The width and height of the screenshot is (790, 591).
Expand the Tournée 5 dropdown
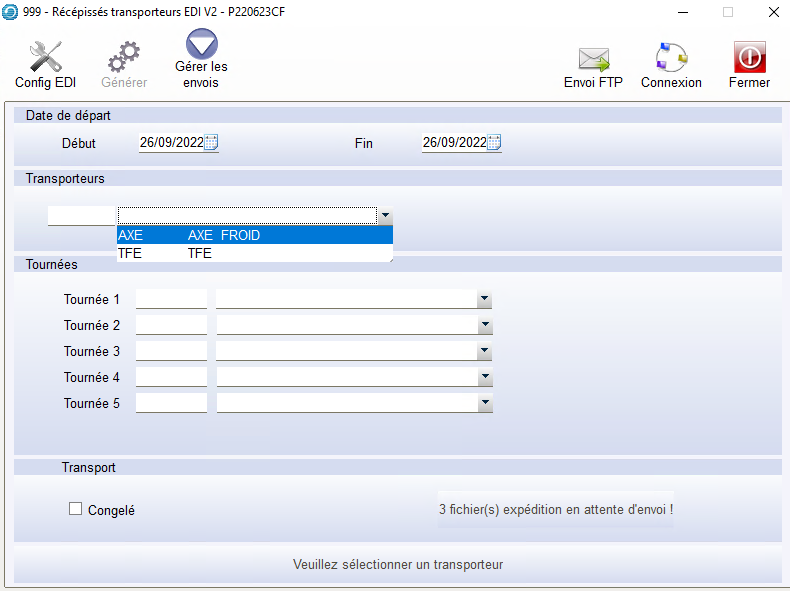click(x=484, y=404)
